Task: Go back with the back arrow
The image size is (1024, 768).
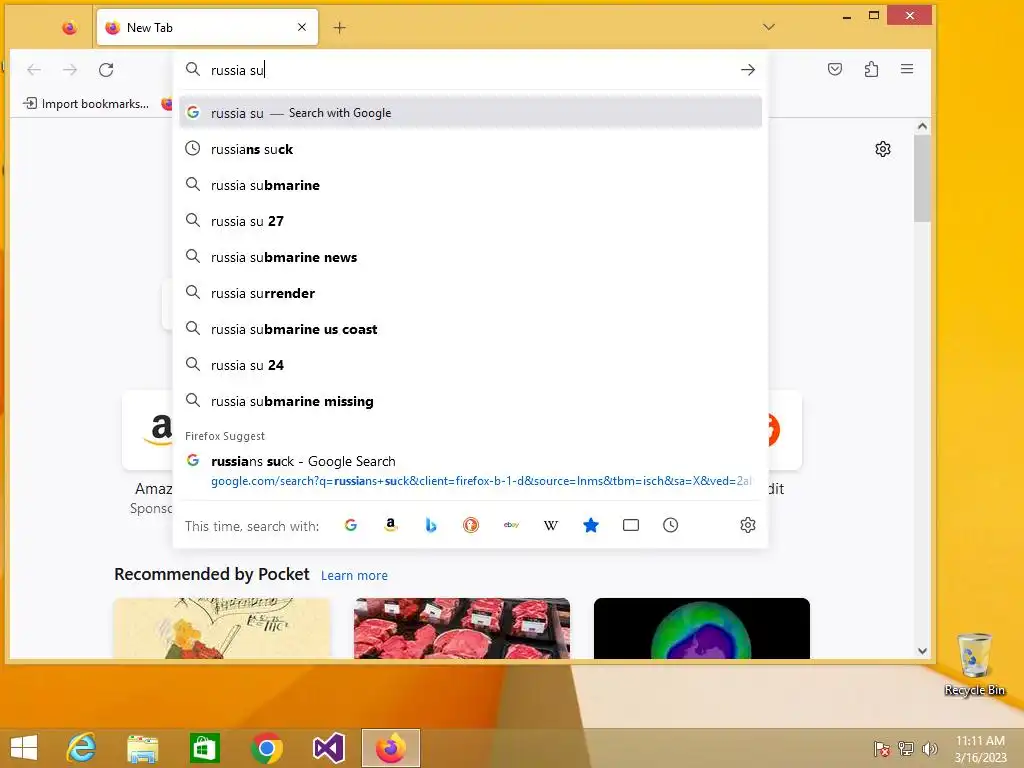Action: click(34, 70)
